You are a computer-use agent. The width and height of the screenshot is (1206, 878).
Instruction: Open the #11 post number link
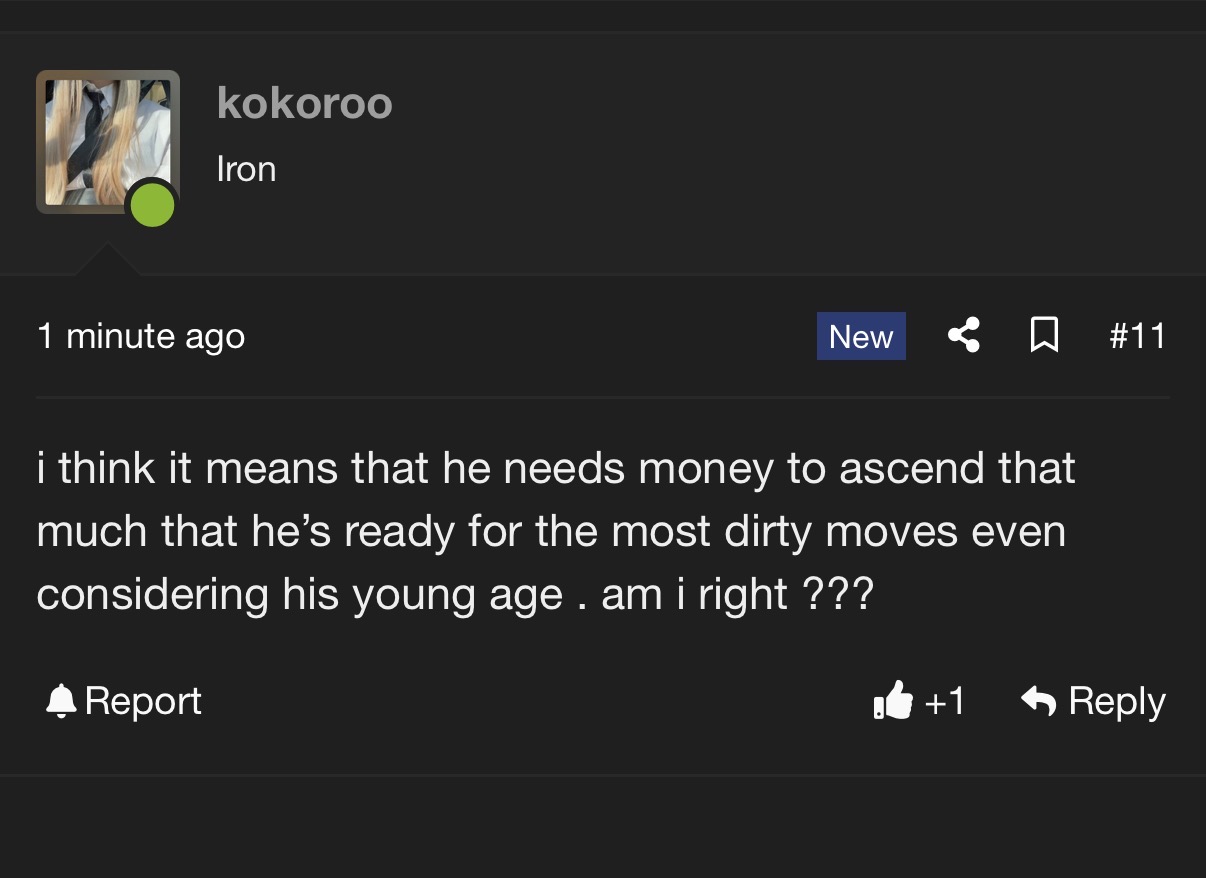1138,335
